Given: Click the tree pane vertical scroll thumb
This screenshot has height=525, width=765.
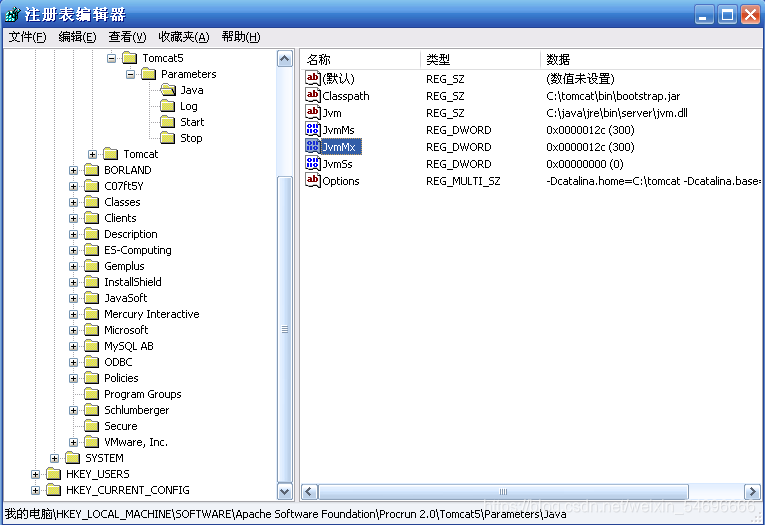Looking at the screenshot, I should [x=285, y=329].
